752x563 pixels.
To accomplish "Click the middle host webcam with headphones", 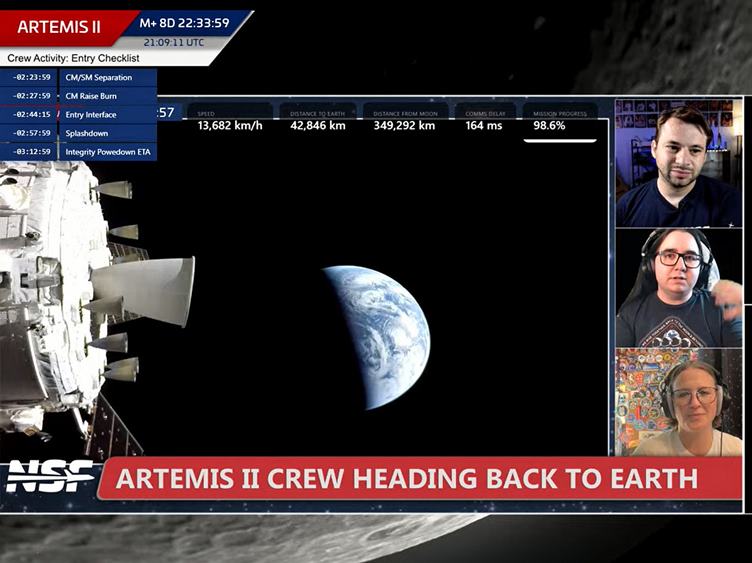I will (678, 288).
